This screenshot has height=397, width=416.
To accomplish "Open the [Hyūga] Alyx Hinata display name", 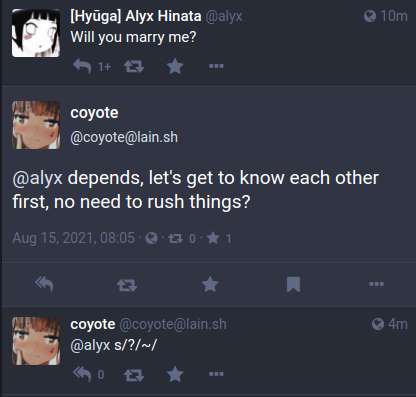I will [x=136, y=16].
